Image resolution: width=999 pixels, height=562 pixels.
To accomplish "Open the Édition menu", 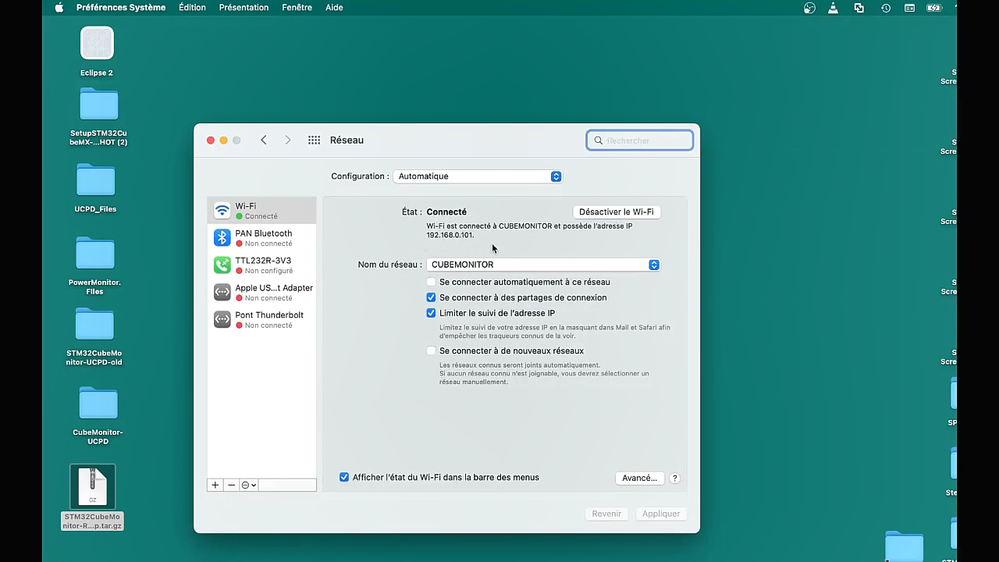I will (x=192, y=8).
